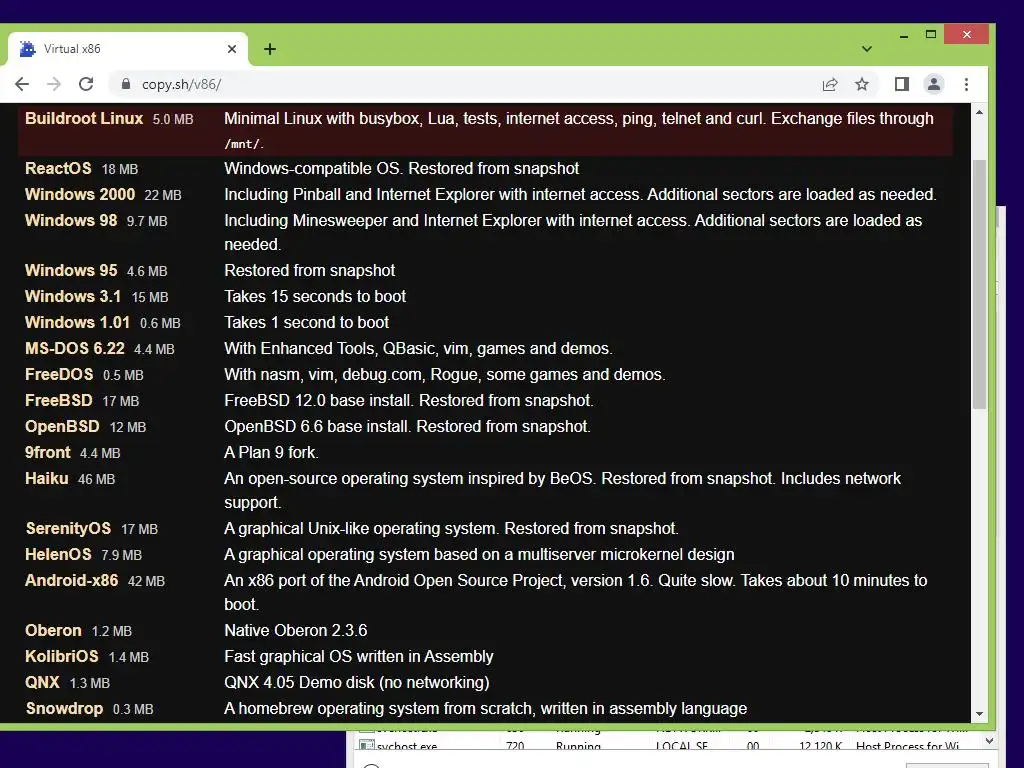This screenshot has width=1024, height=768.
Task: Start MS-DOS 6.22
Action: coord(74,349)
